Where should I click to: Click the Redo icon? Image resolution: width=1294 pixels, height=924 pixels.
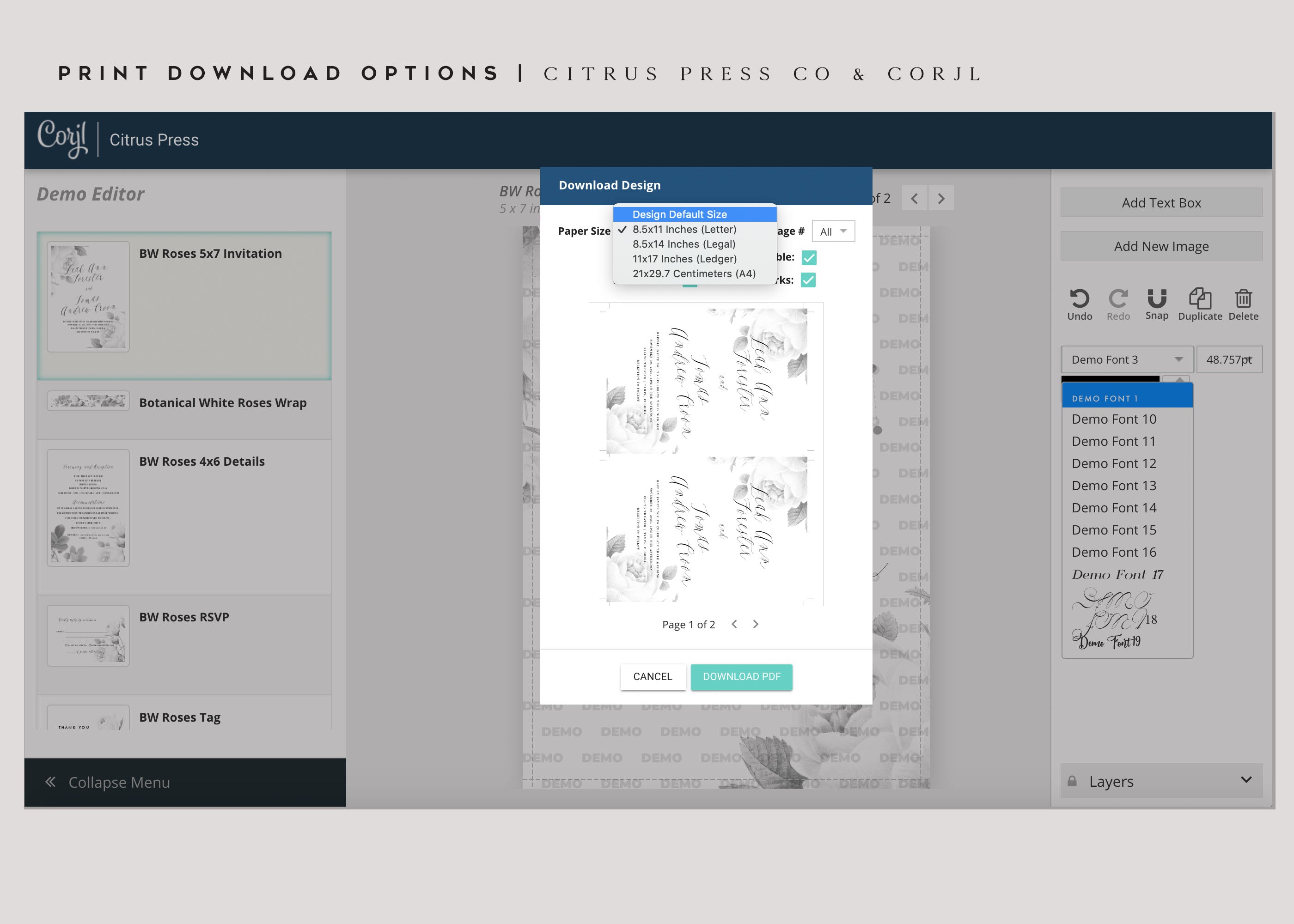1118,299
